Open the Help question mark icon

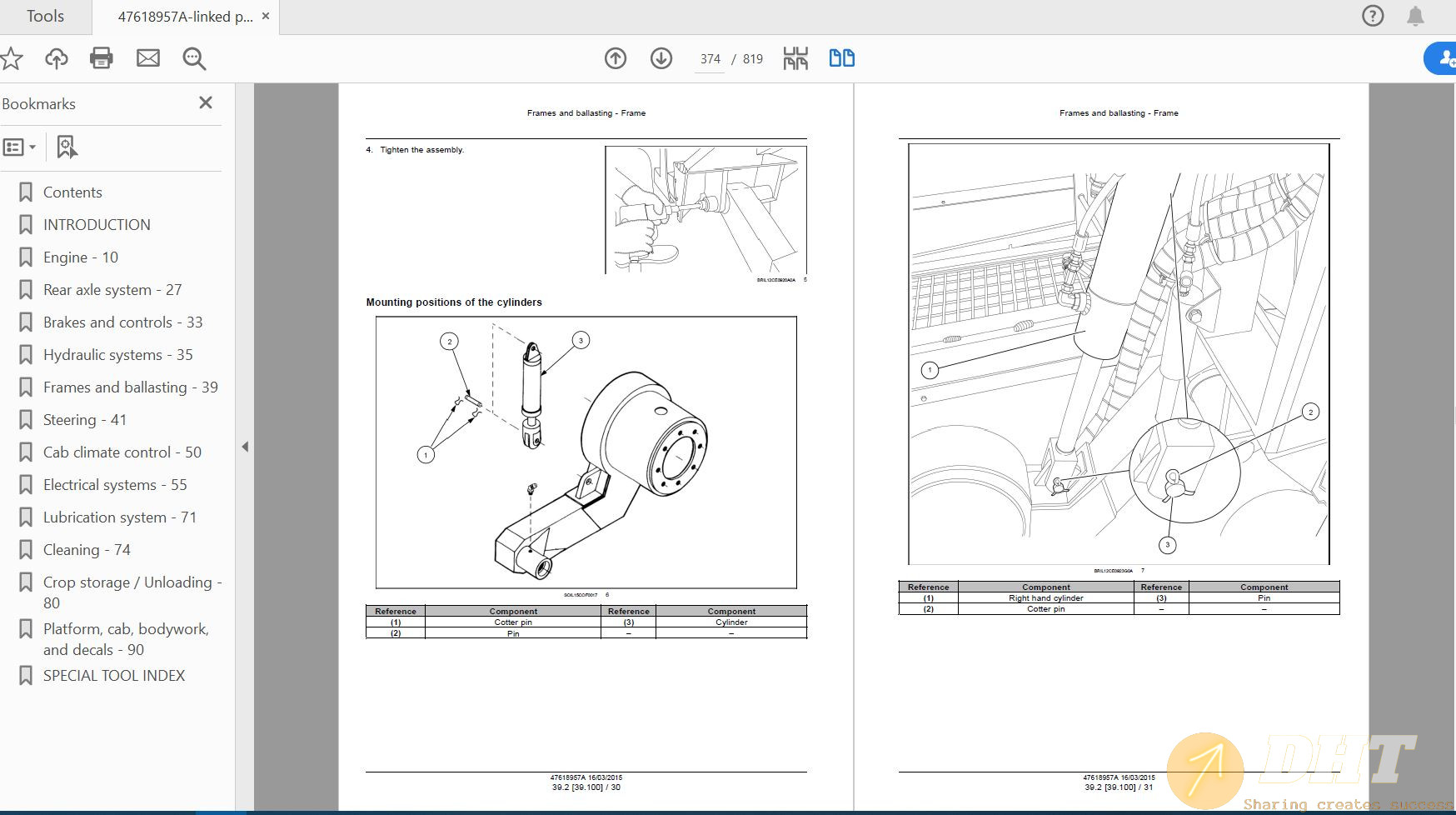pyautogui.click(x=1373, y=16)
